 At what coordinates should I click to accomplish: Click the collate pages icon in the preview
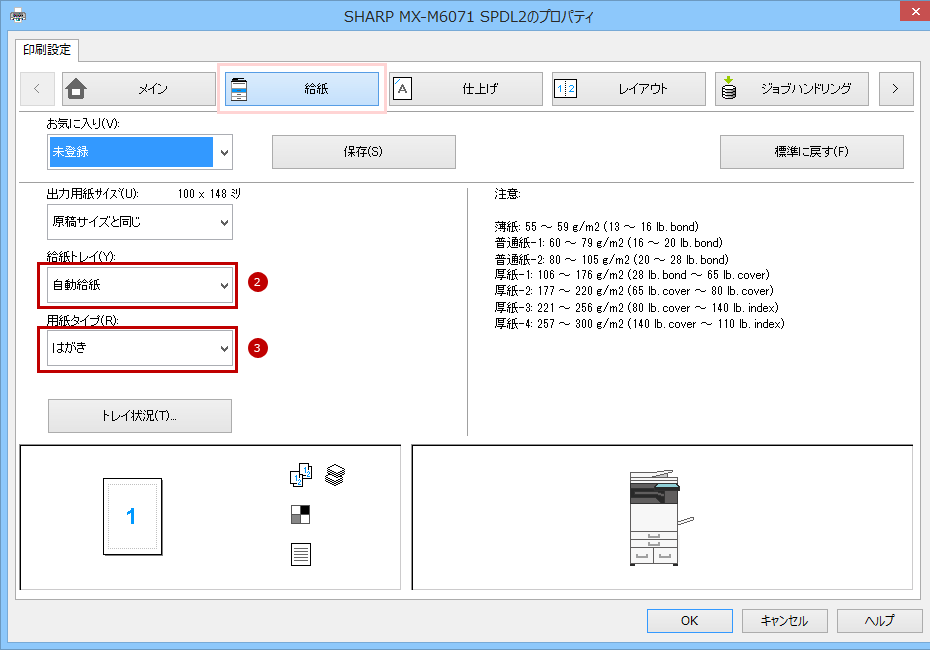click(x=301, y=475)
